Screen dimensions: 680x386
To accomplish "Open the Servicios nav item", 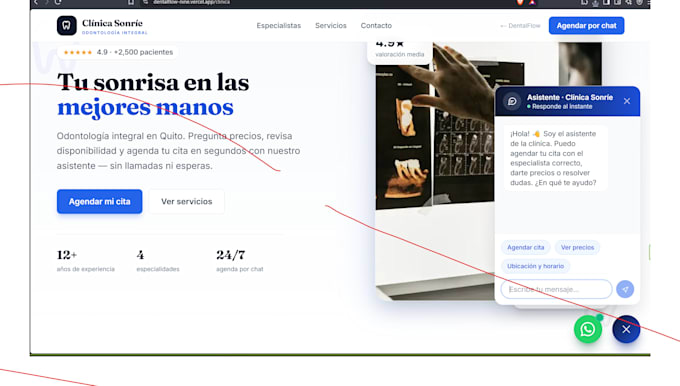I will 331,26.
